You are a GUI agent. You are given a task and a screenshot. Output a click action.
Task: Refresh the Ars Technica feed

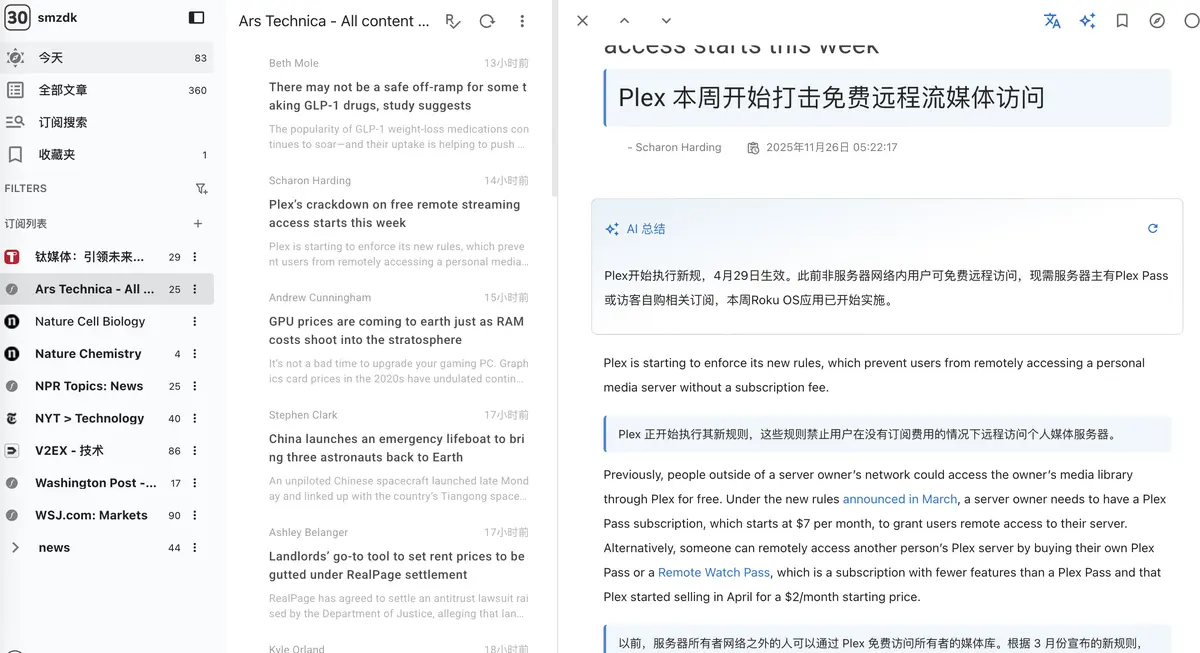coord(487,21)
